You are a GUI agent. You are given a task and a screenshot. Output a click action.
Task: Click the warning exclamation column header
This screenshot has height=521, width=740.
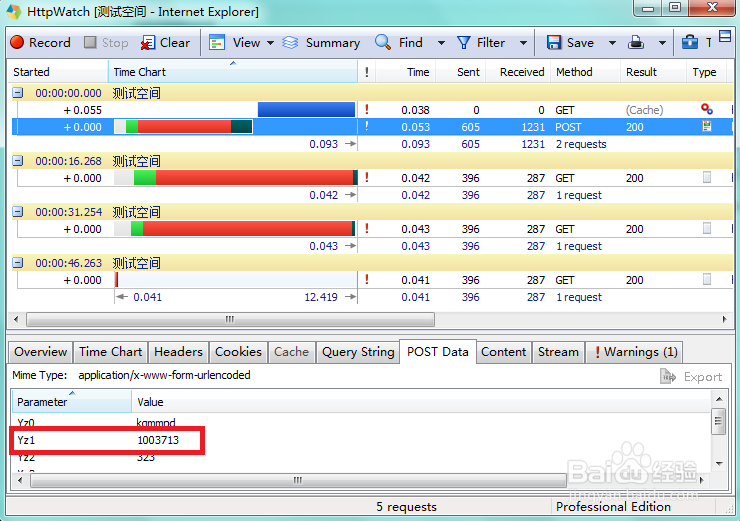367,72
